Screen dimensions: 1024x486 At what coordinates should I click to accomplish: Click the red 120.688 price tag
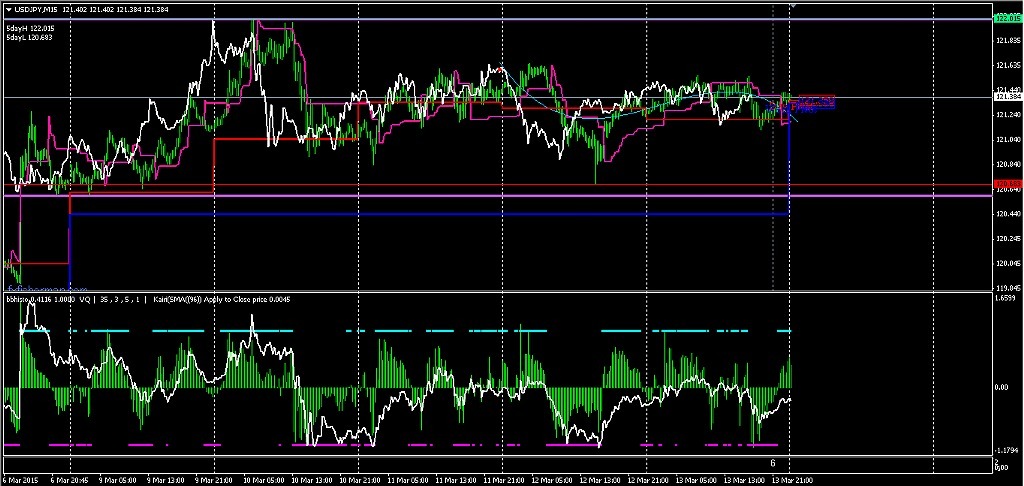(1007, 186)
